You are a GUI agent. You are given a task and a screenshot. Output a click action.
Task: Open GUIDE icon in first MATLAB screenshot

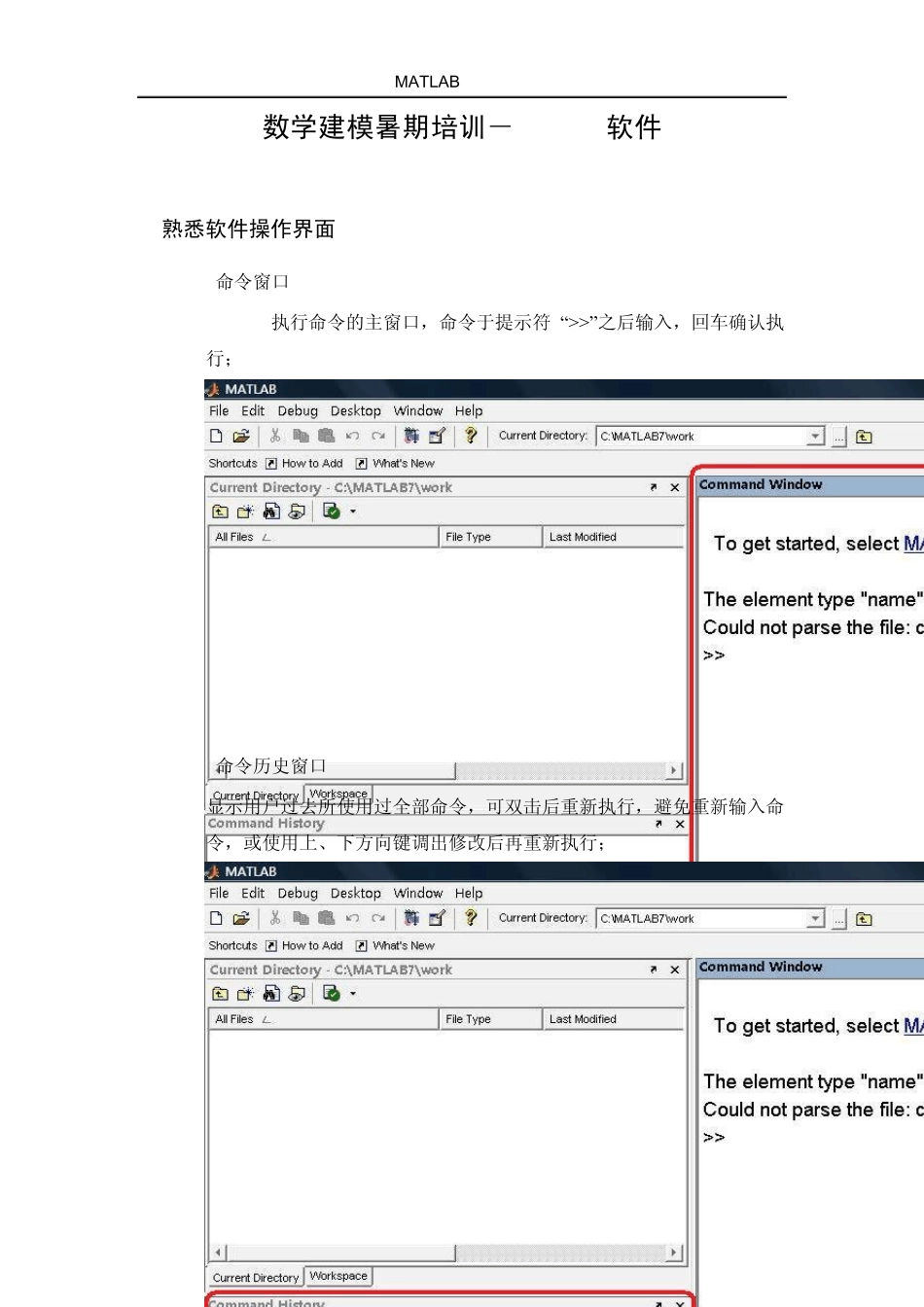pyautogui.click(x=437, y=436)
